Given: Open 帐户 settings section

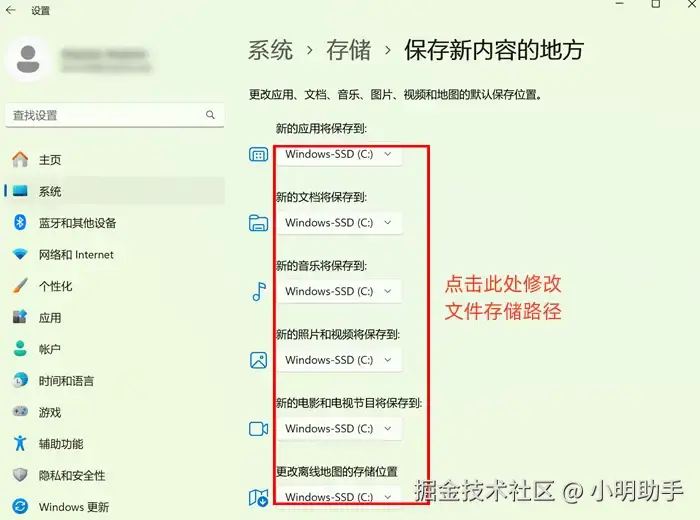Looking at the screenshot, I should [115, 349].
